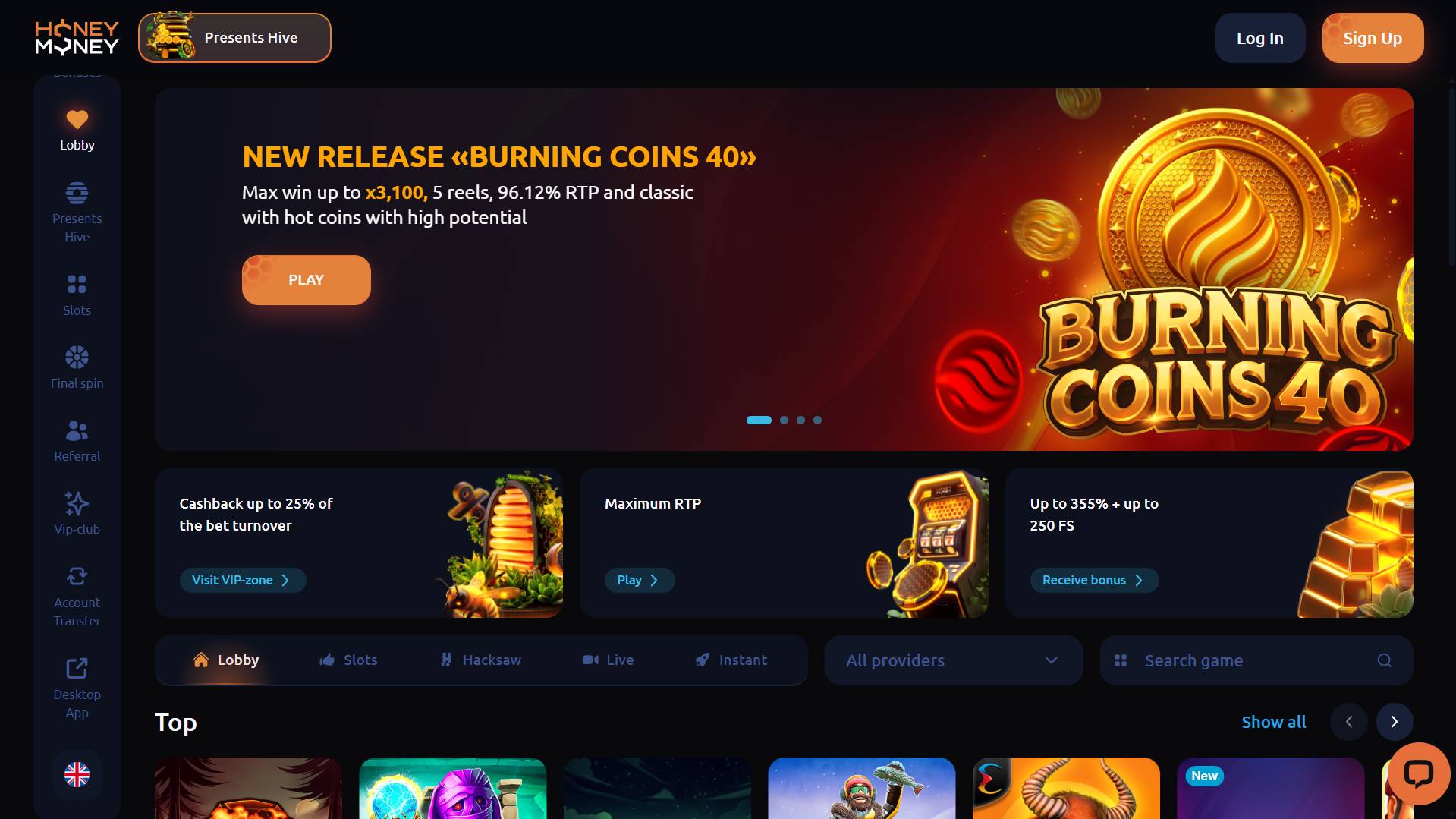Select the Slots grid icon in sidebar

click(77, 285)
